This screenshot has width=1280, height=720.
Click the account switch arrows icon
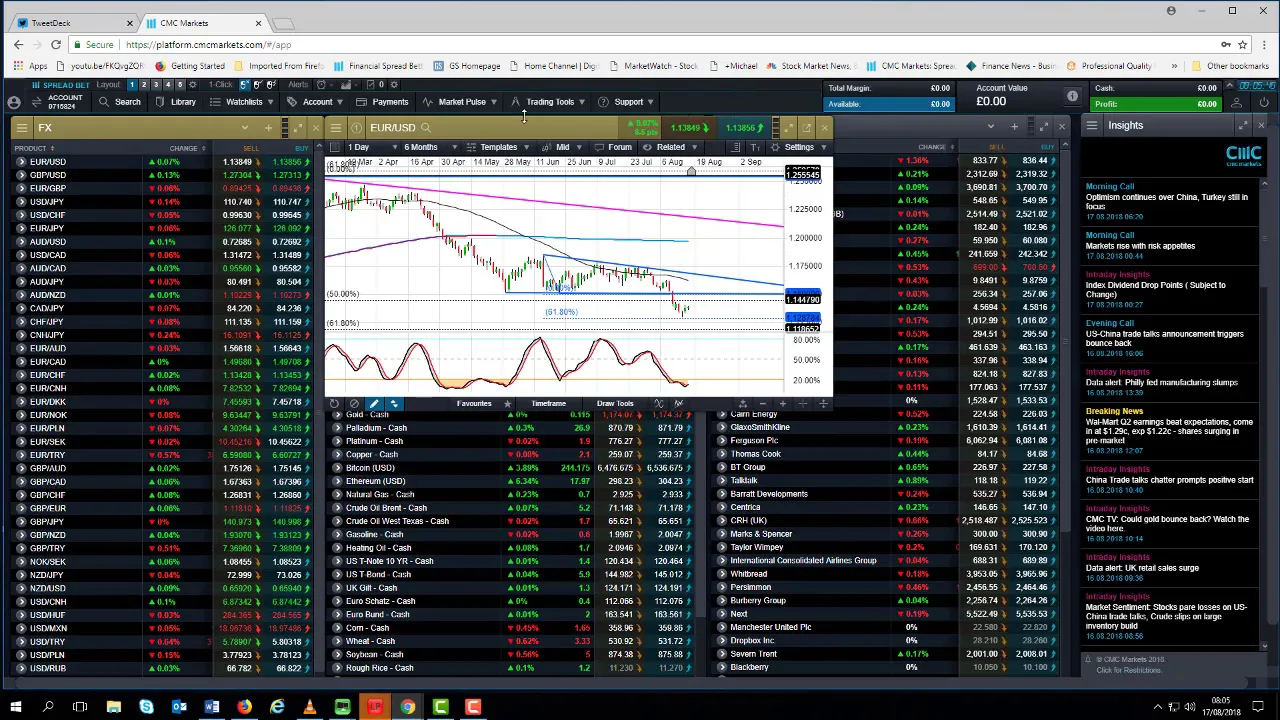(x=36, y=102)
